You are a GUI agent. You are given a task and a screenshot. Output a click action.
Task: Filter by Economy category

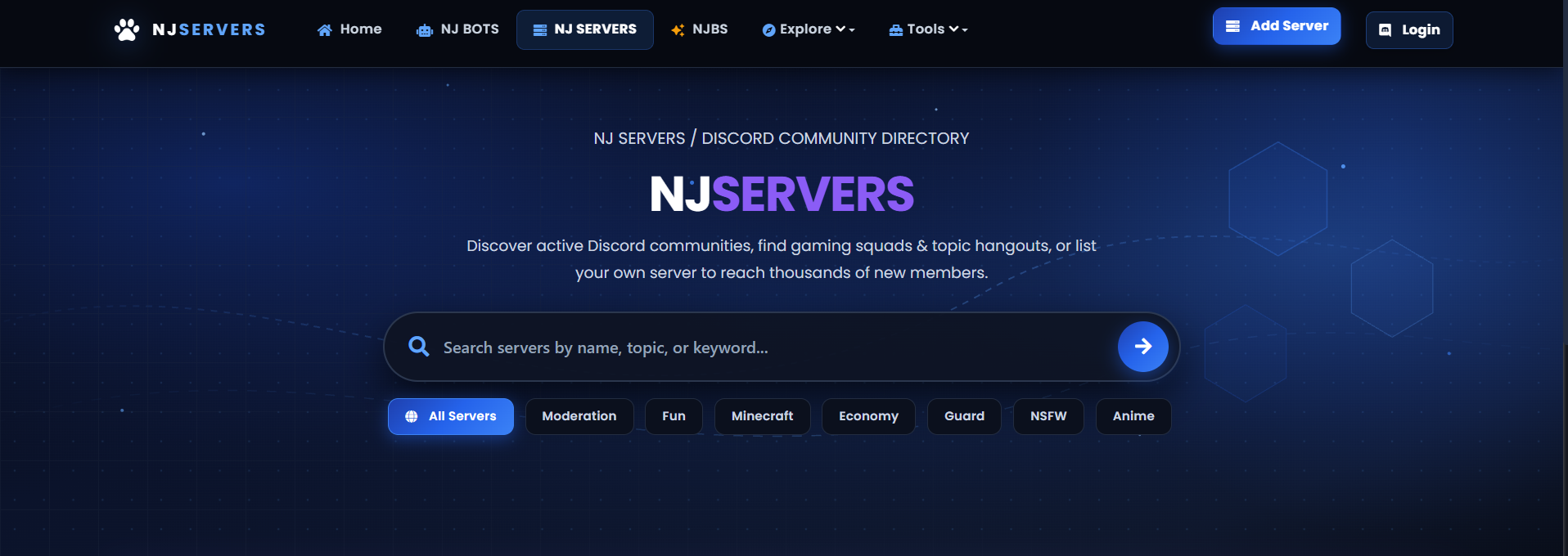pyautogui.click(x=868, y=416)
